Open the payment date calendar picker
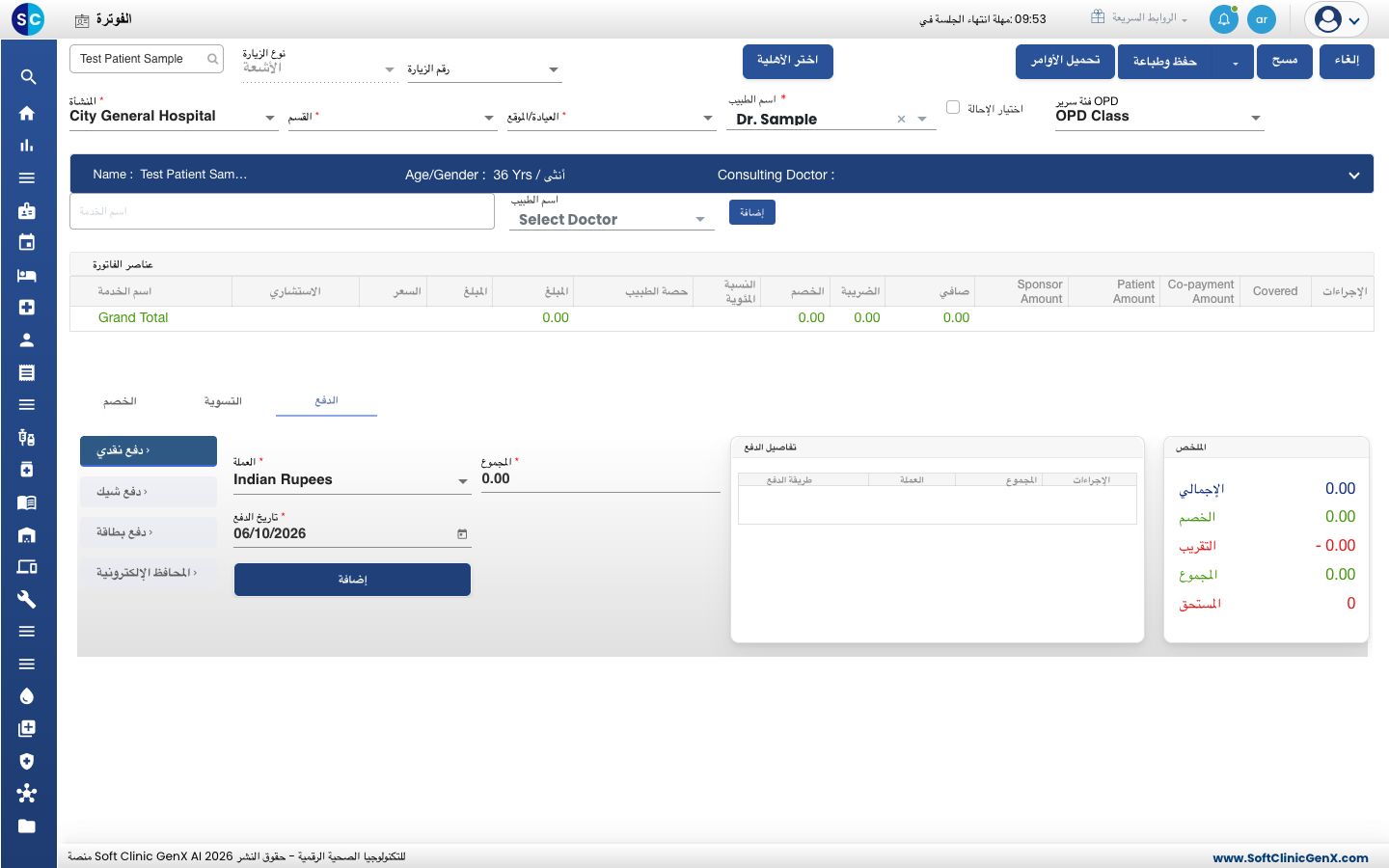The width and height of the screenshot is (1389, 868). click(462, 534)
